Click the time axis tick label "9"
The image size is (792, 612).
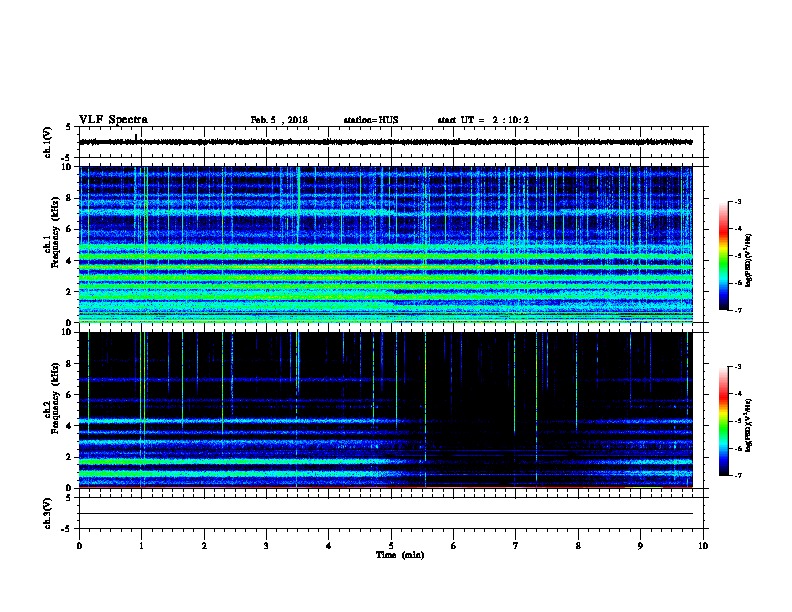640,546
